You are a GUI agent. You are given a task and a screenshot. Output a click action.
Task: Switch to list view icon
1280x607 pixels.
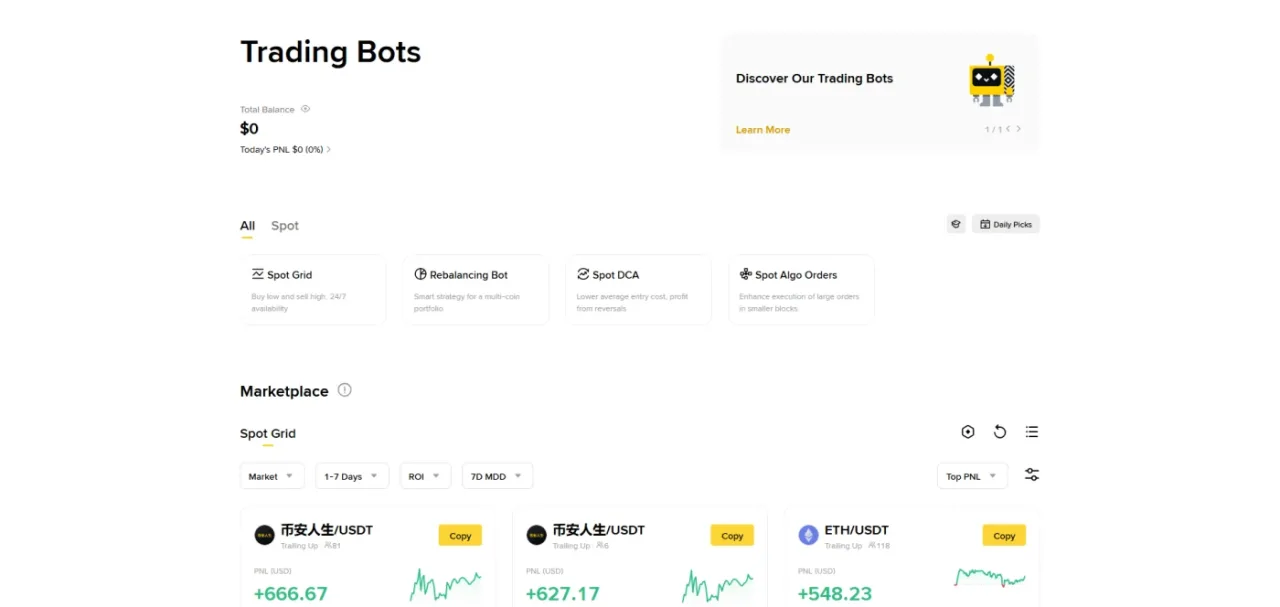click(1032, 432)
